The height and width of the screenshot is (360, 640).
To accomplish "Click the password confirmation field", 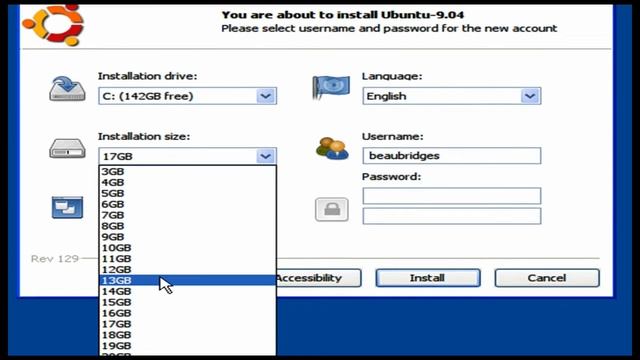I will pyautogui.click(x=452, y=216).
